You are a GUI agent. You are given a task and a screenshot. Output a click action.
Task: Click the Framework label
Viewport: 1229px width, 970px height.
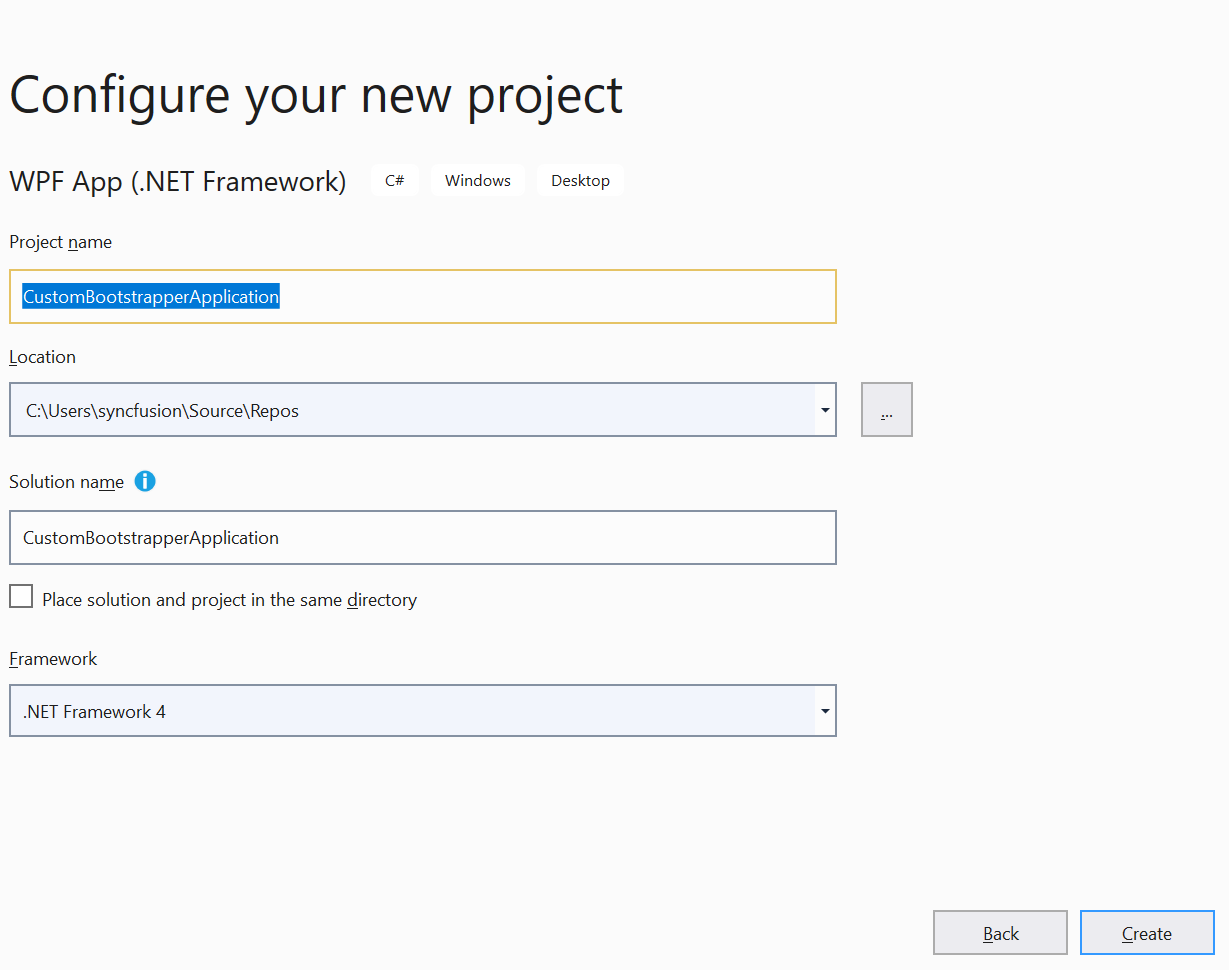[x=53, y=659]
